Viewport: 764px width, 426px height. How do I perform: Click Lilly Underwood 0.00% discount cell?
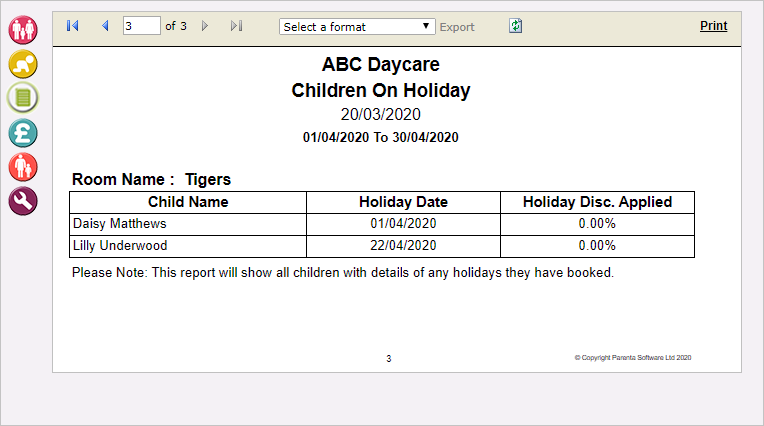coord(597,246)
